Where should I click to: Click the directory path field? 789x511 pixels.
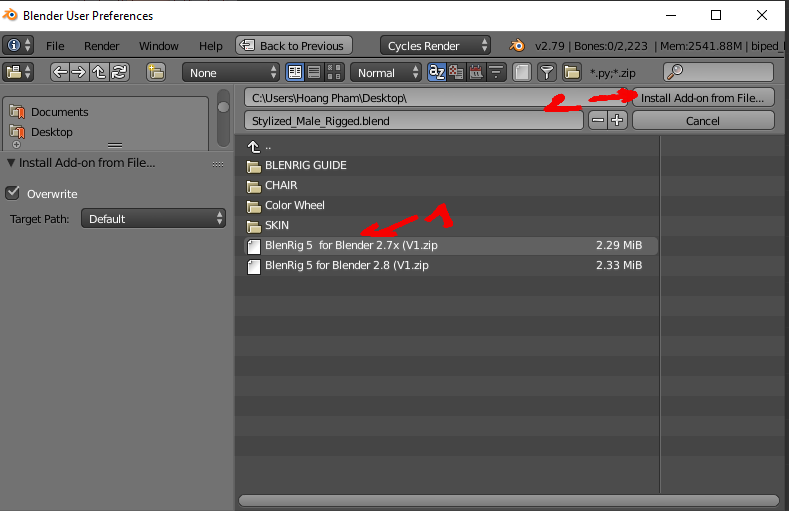coord(436,98)
